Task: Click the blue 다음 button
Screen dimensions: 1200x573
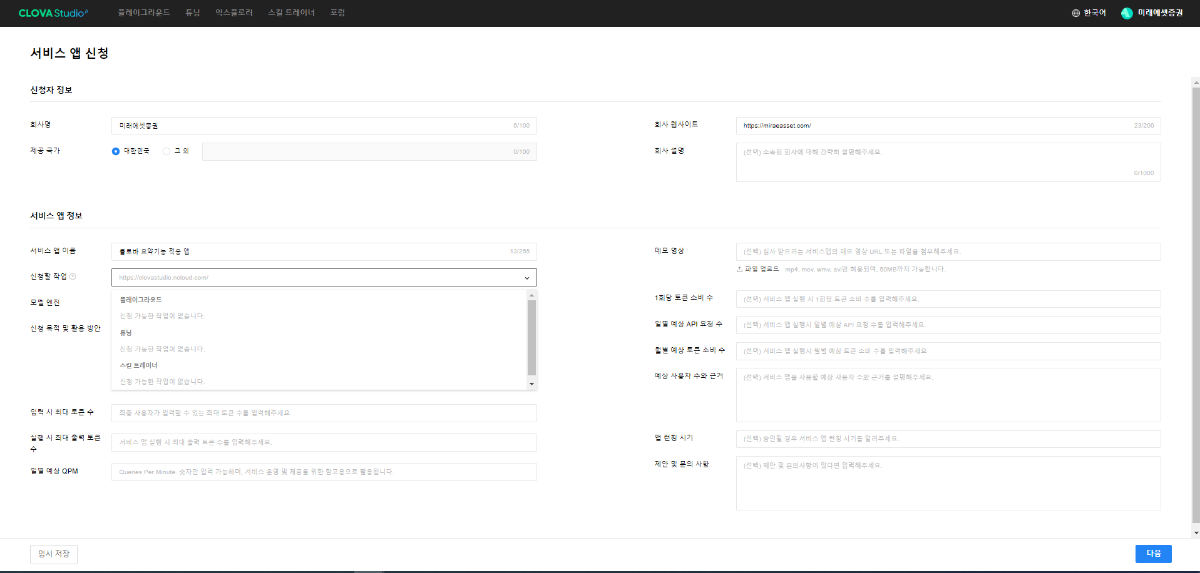Action: click(x=1153, y=554)
